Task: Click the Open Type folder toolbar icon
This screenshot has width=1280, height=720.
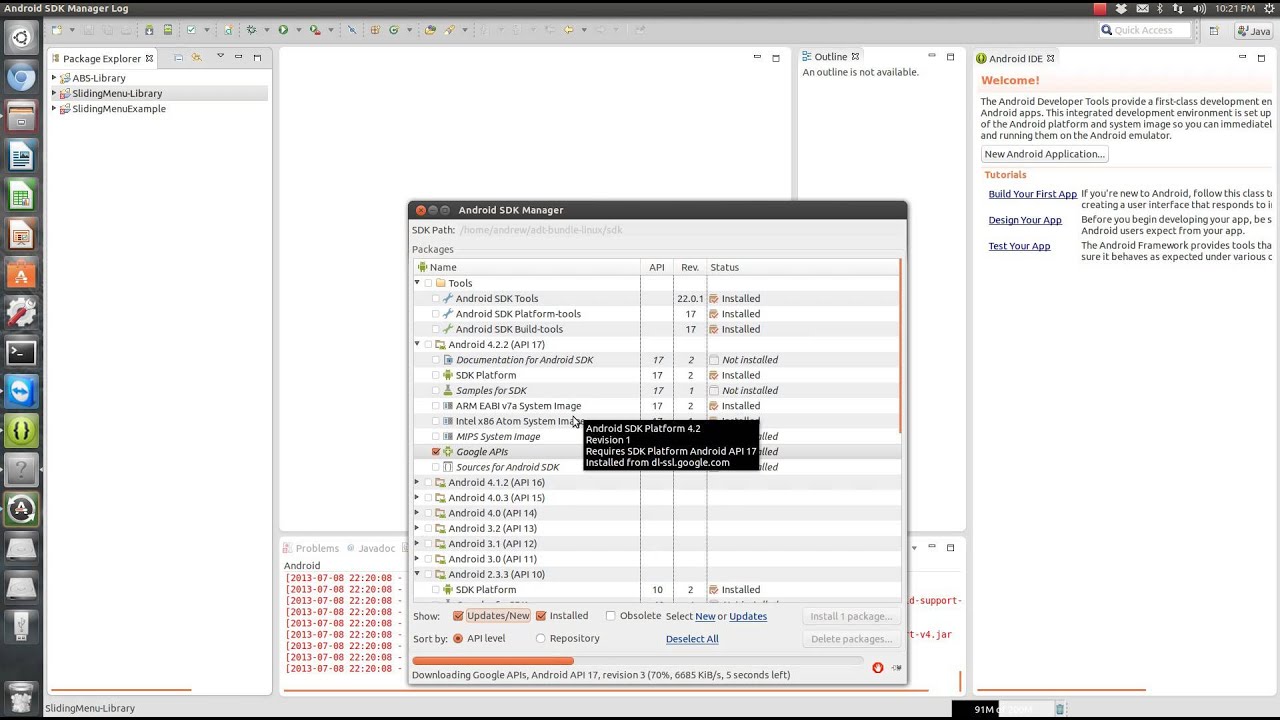Action: (x=430, y=30)
